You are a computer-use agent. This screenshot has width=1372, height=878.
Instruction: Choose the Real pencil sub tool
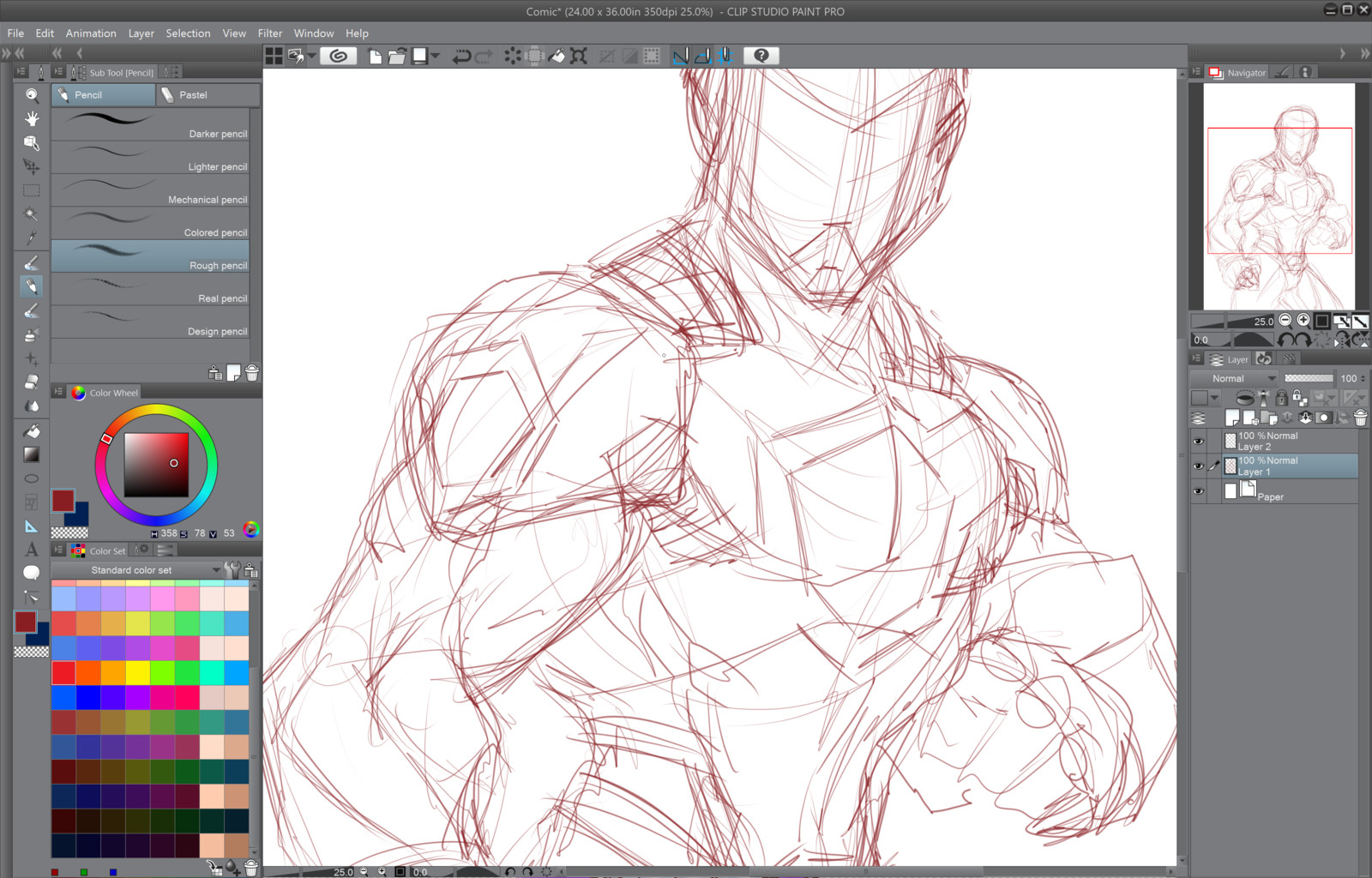click(150, 290)
